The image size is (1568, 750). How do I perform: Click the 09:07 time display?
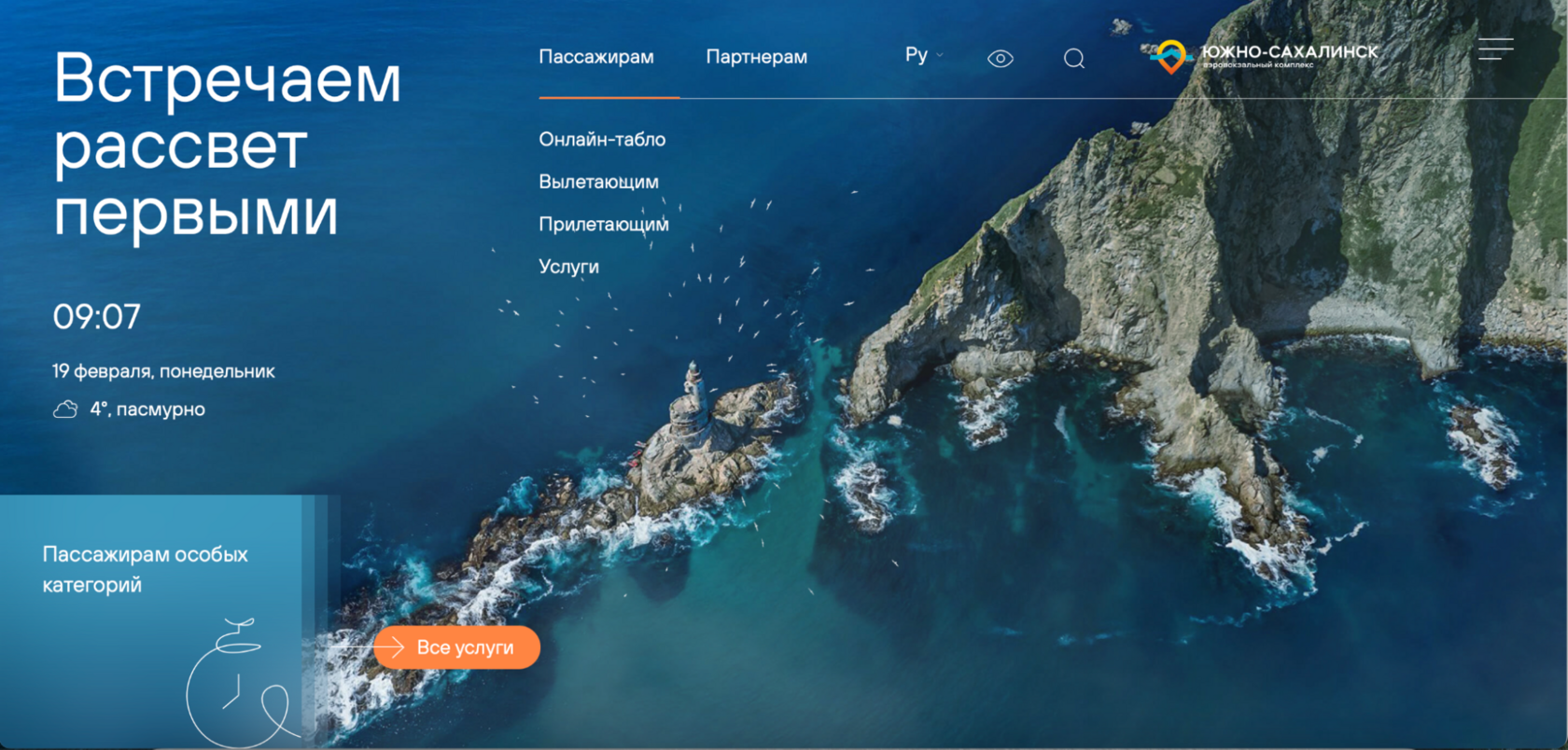pyautogui.click(x=96, y=317)
